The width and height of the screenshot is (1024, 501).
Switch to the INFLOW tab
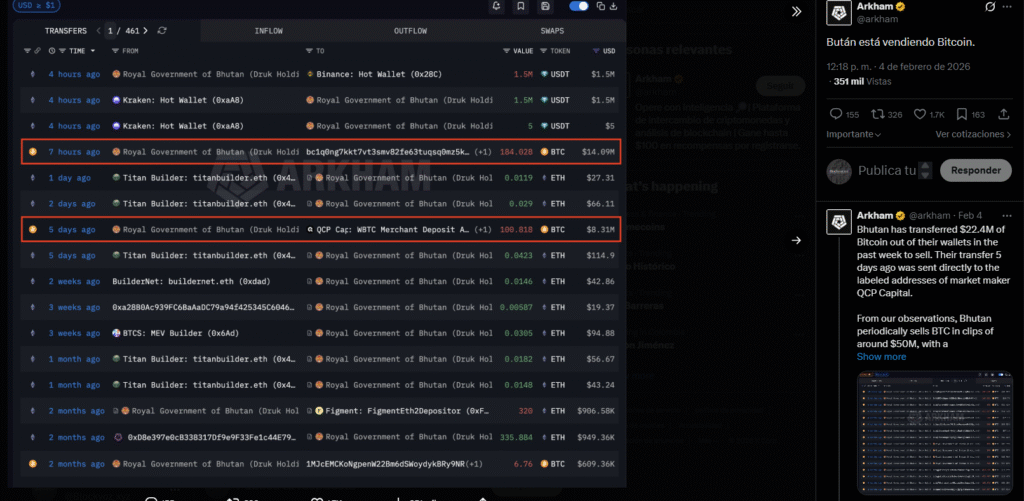[x=269, y=31]
